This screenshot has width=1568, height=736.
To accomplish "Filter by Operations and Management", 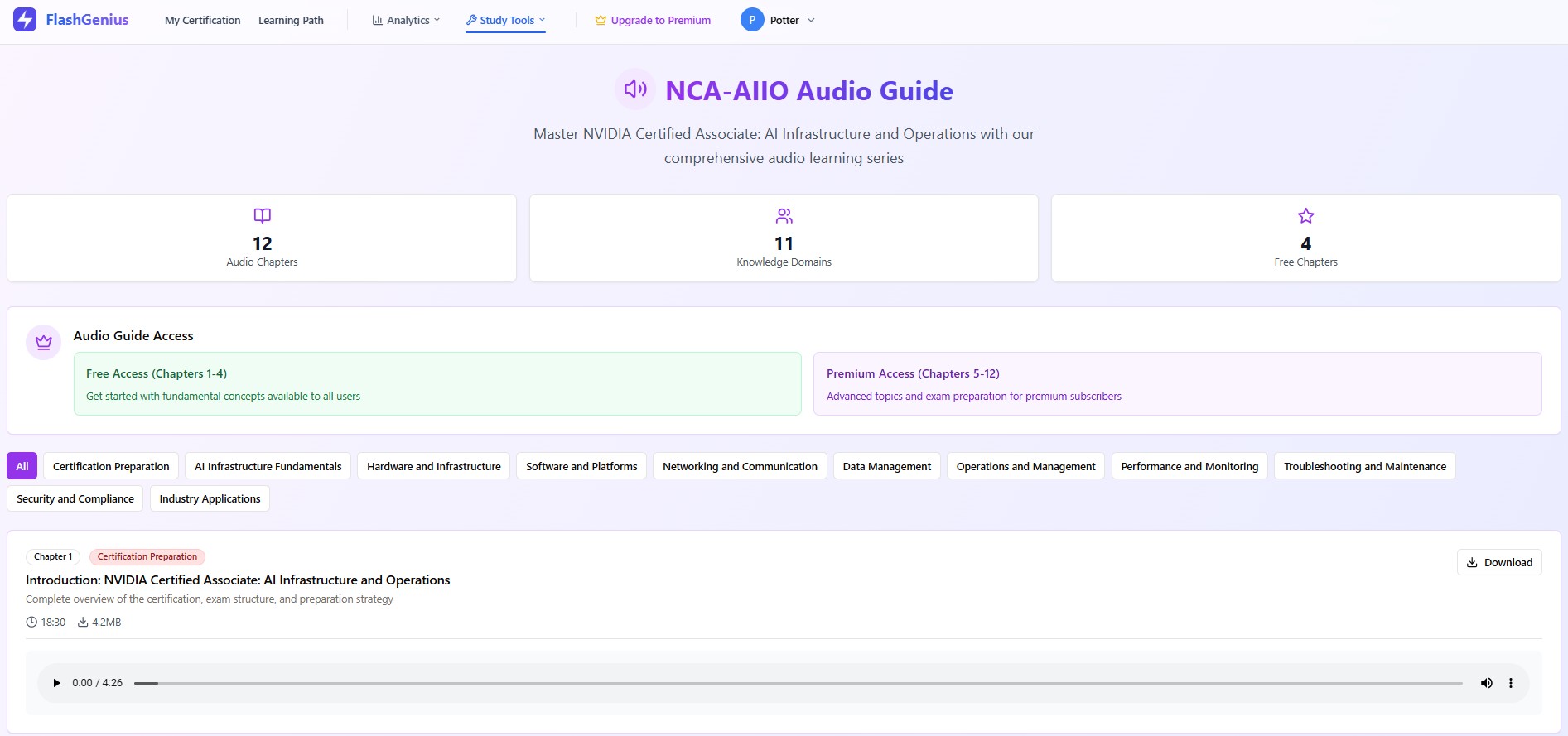I will tap(1025, 466).
